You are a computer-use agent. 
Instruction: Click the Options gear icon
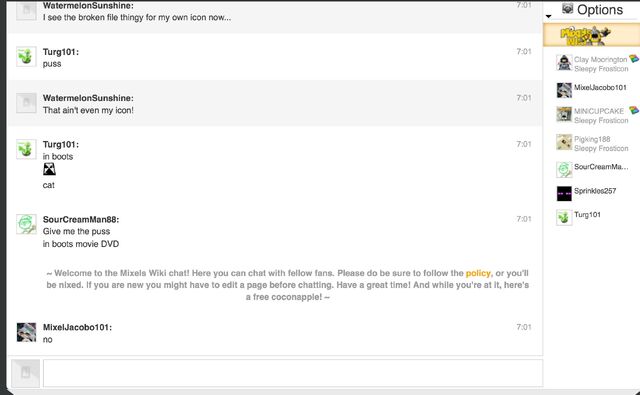567,8
